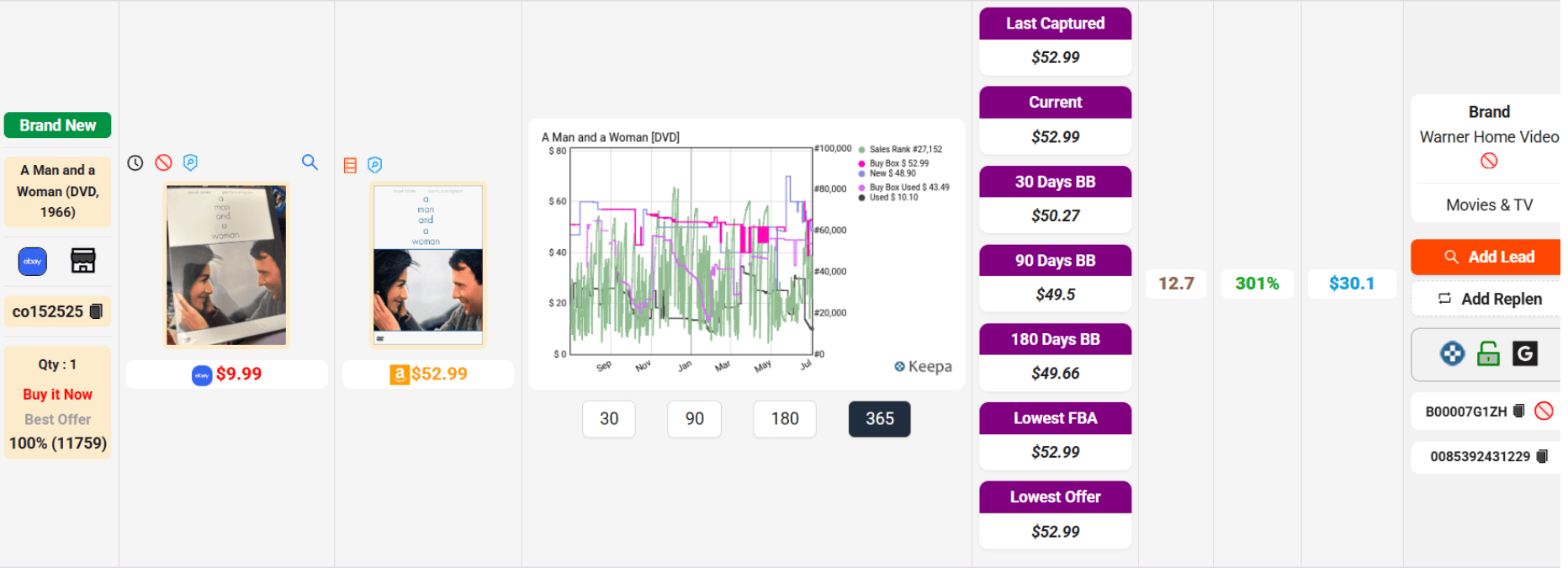Click the title A Man and a Woman (DVD, 1966)
1568x568 pixels.
pos(58,192)
